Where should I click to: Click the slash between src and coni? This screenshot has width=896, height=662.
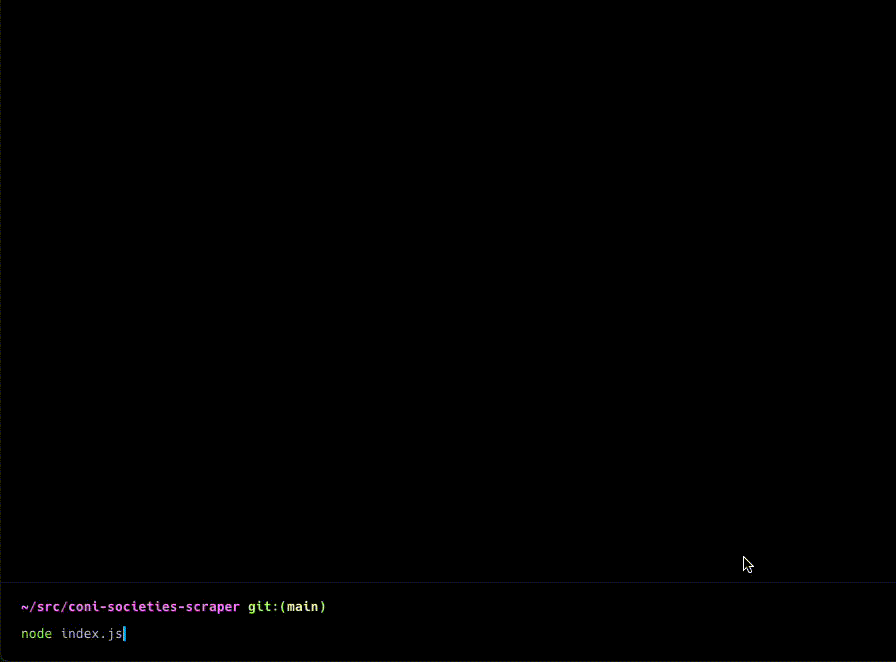coord(64,607)
